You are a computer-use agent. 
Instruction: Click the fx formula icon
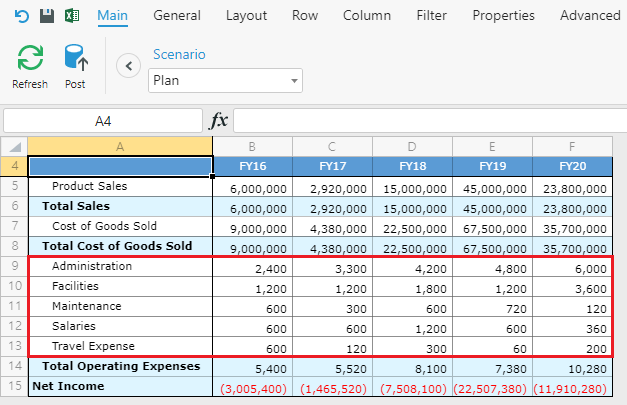point(218,120)
